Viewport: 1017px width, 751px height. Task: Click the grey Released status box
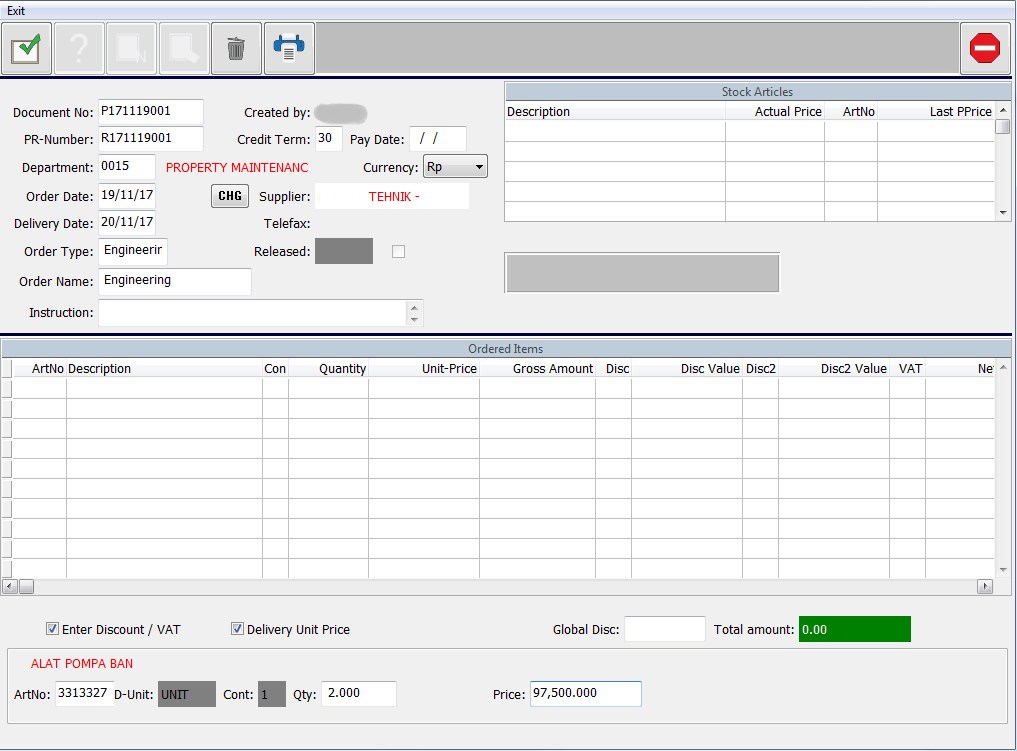344,251
